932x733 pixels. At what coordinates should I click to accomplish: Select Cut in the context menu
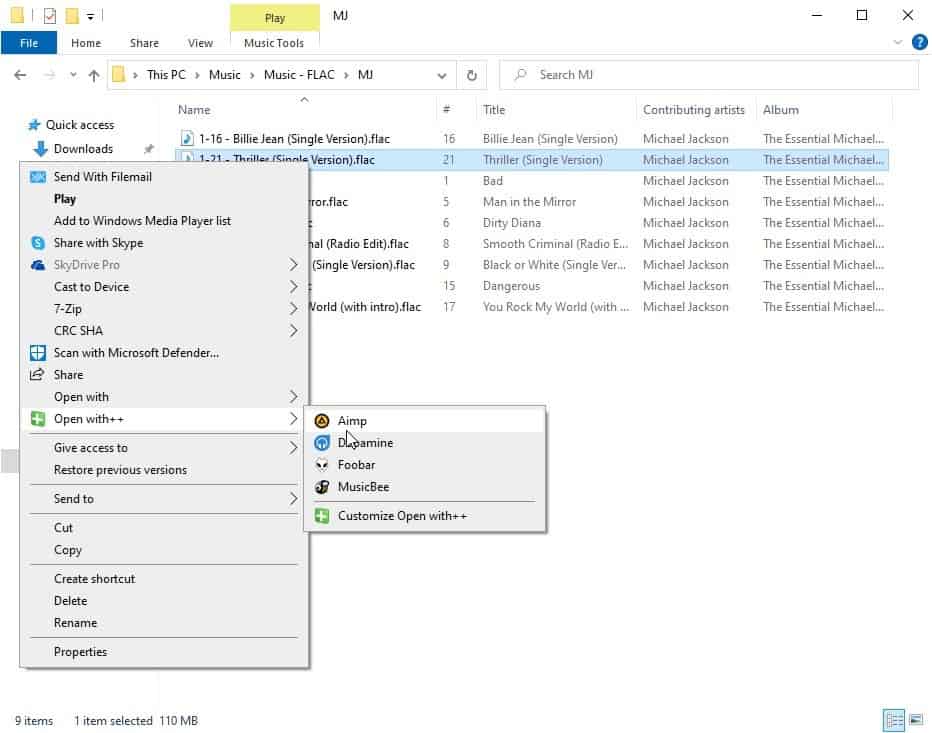click(164, 527)
